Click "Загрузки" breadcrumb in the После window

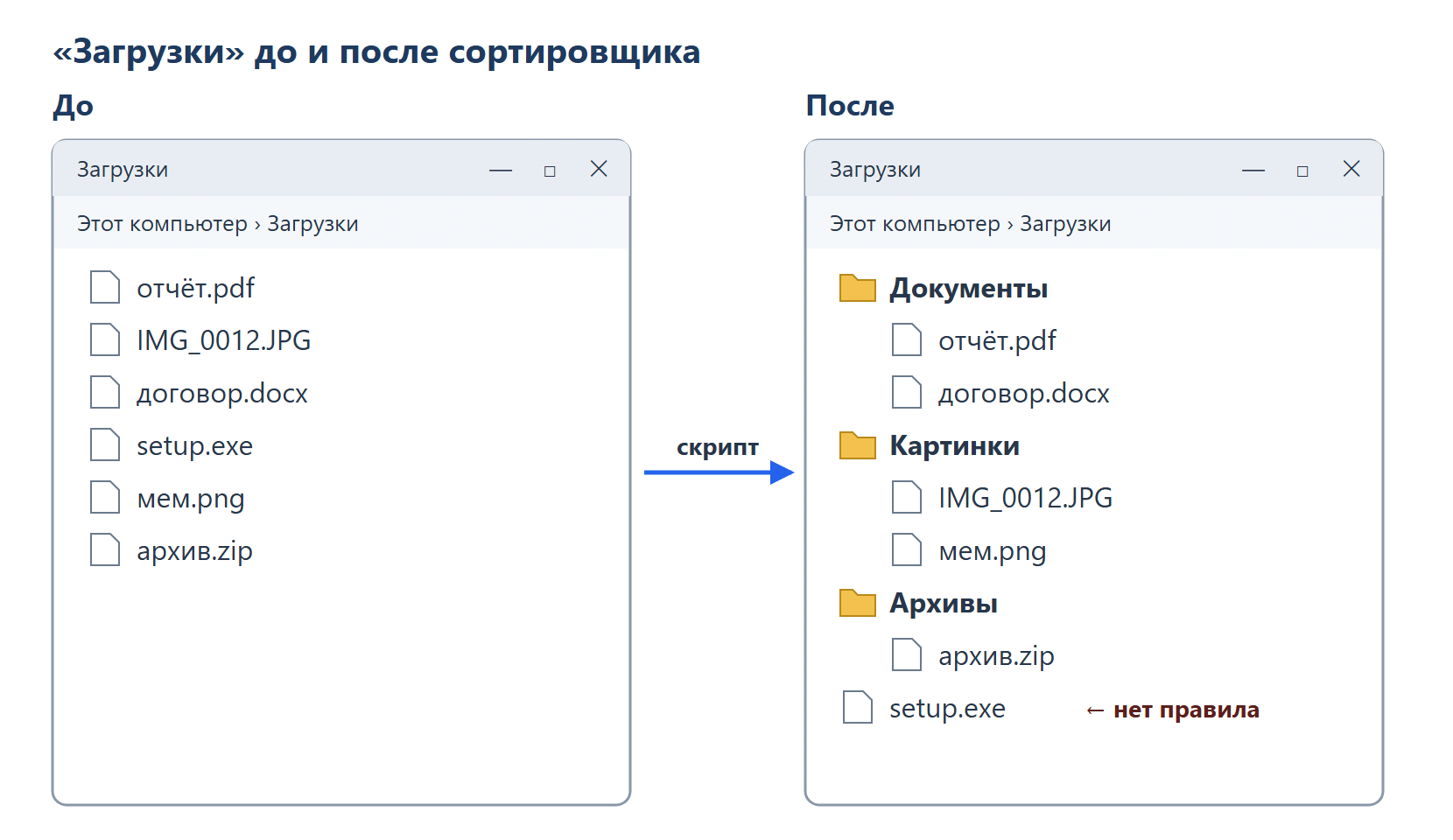(x=1065, y=224)
